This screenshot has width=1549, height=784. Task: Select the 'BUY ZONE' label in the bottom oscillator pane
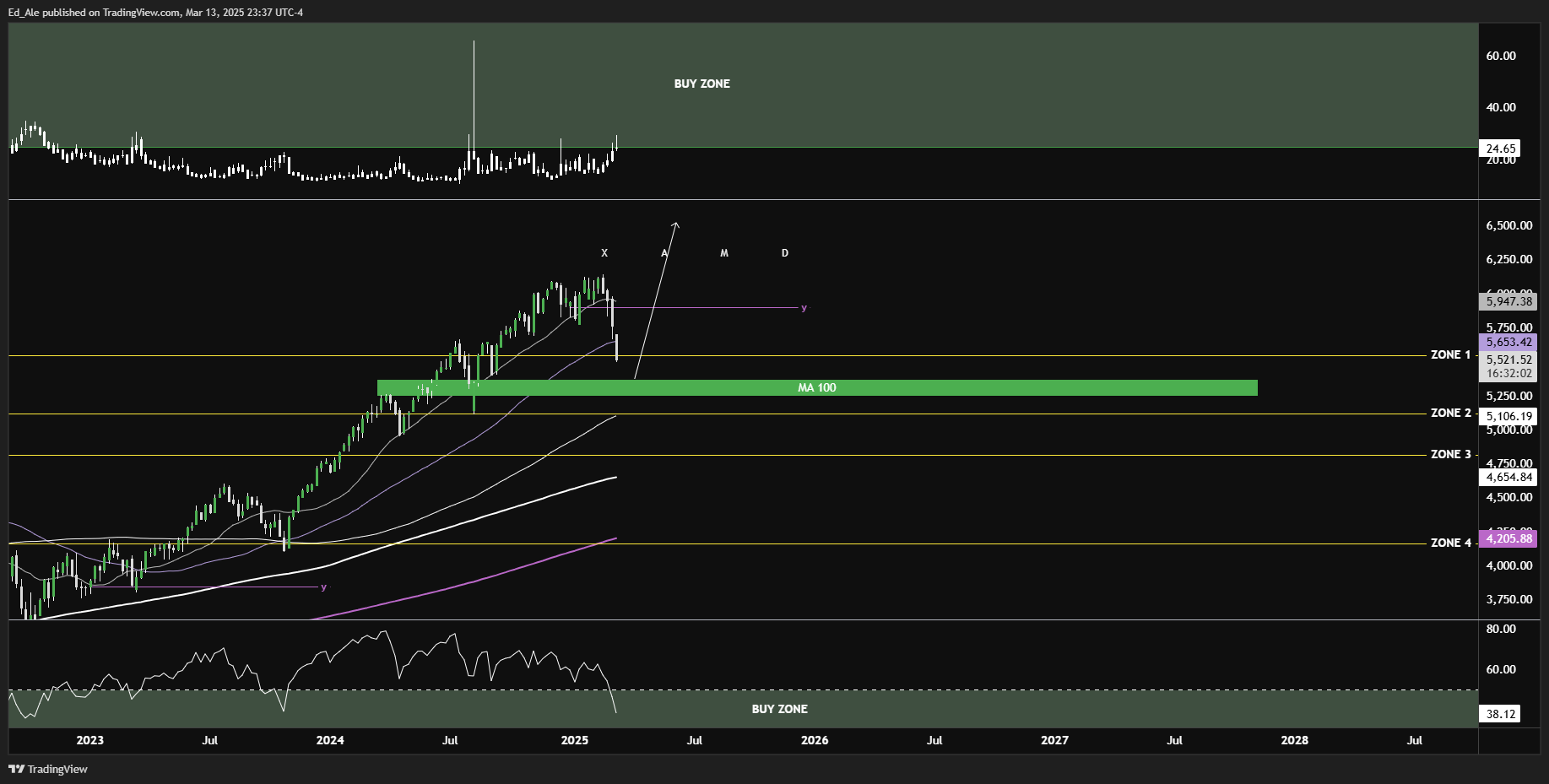(779, 709)
